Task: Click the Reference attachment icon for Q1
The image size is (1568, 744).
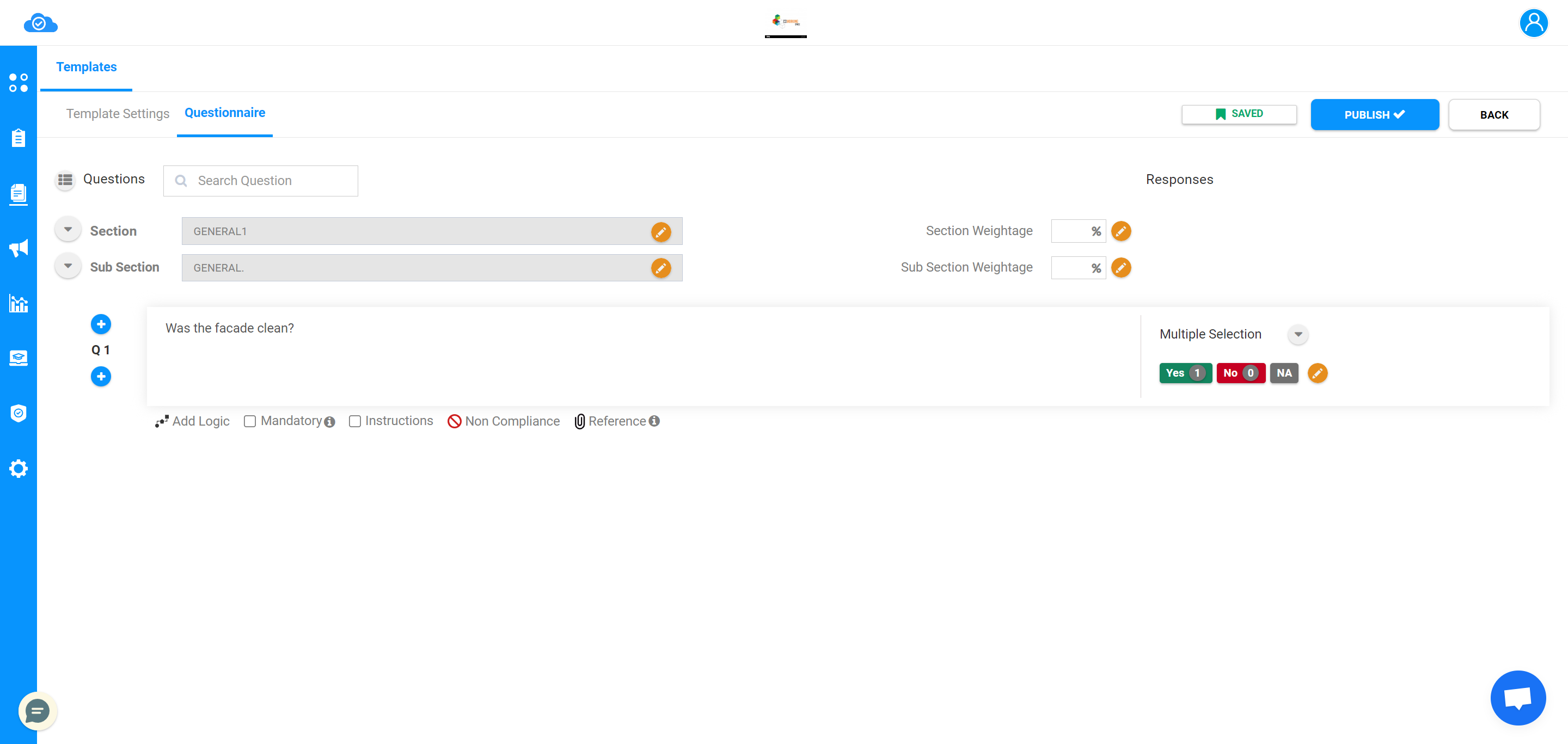Action: click(x=580, y=421)
